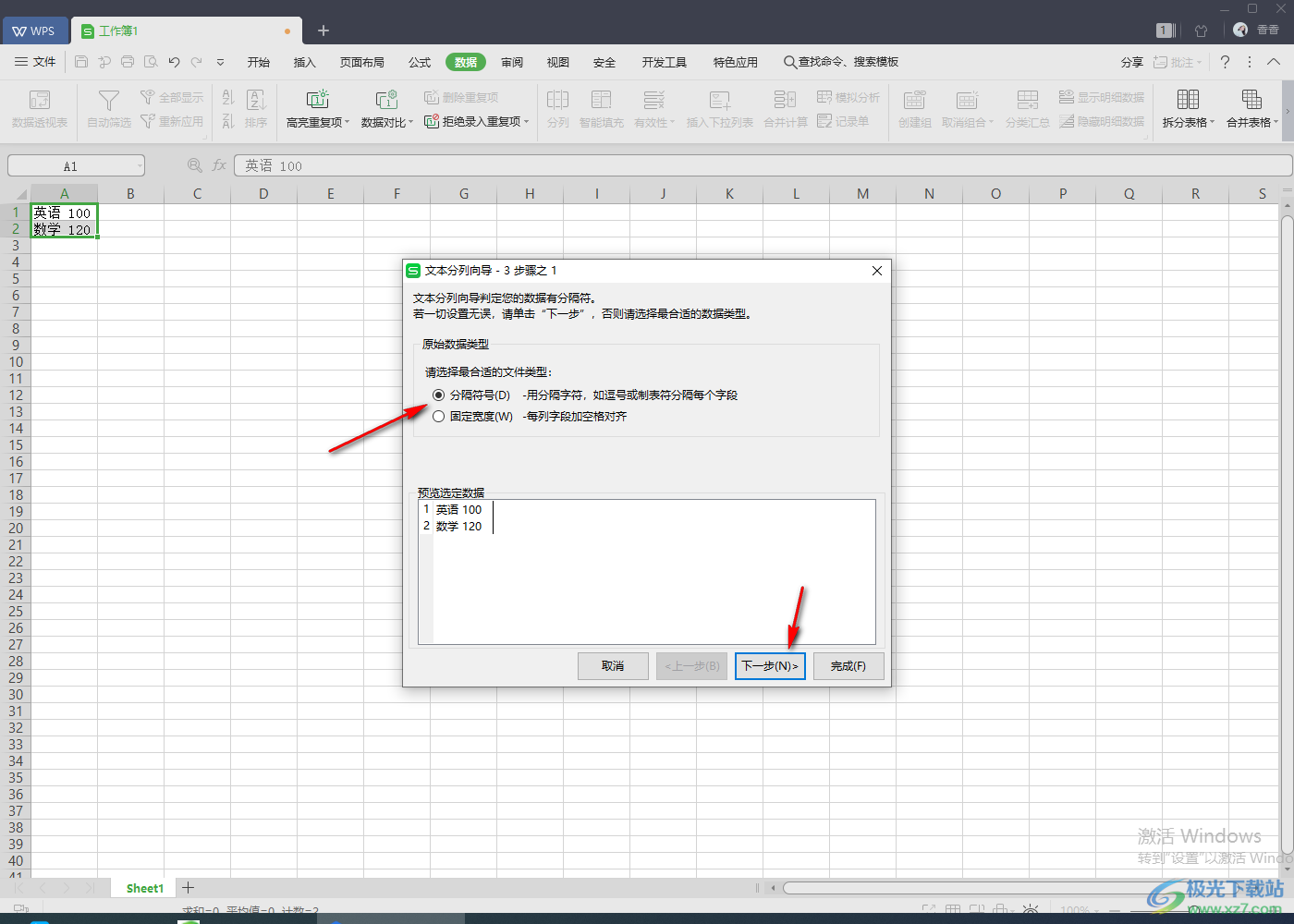
Task: Click cell A2 containing 数学 120
Action: point(64,230)
